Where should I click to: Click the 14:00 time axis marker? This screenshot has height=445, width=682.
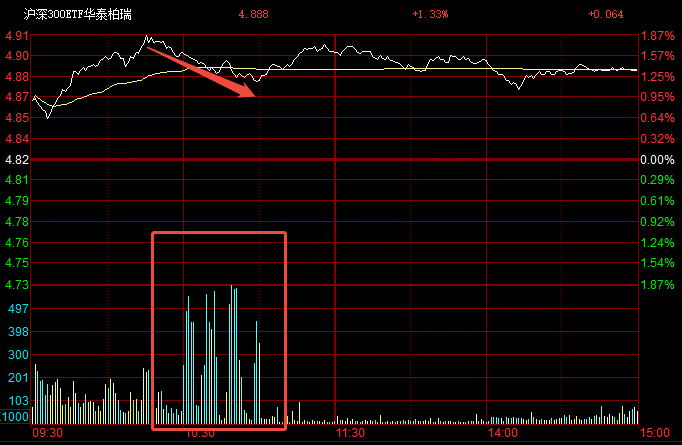[503, 433]
